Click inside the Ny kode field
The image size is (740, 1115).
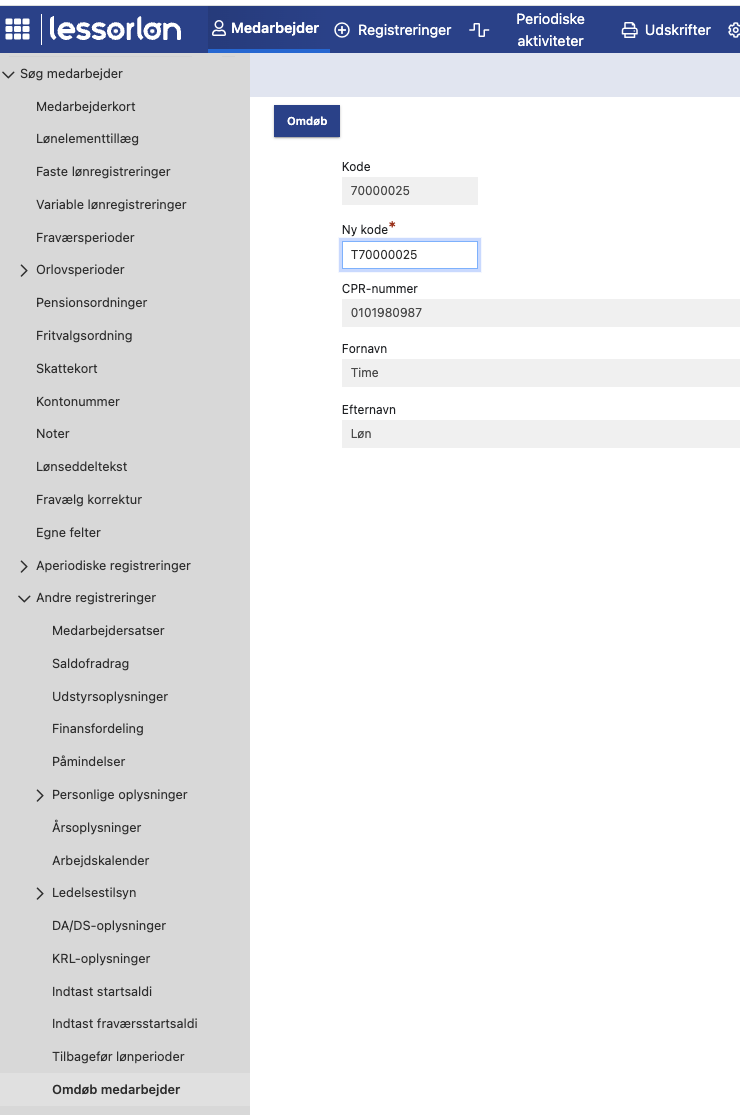[x=409, y=254]
